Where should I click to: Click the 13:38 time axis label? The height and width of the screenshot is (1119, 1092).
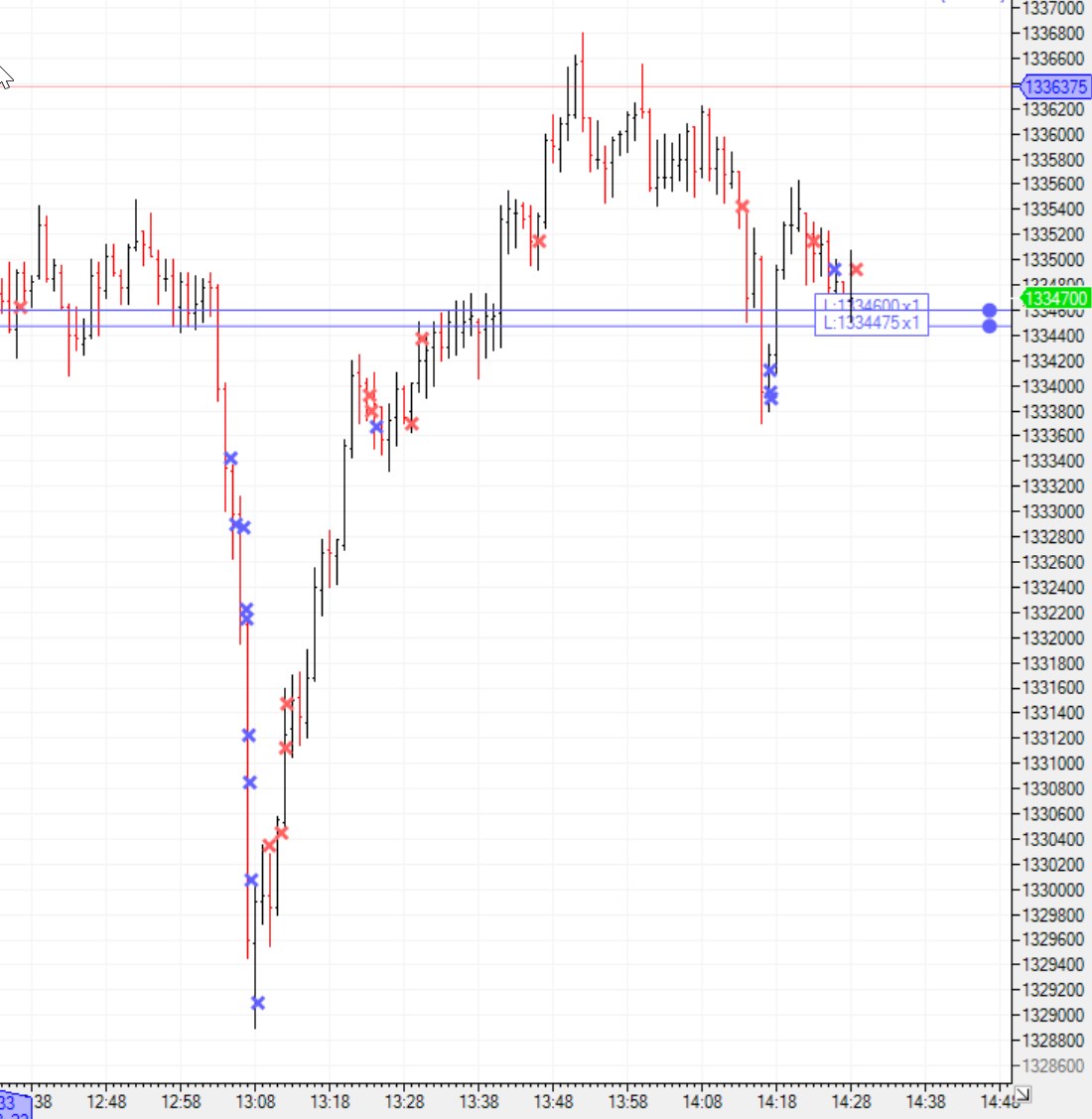coord(478,1102)
